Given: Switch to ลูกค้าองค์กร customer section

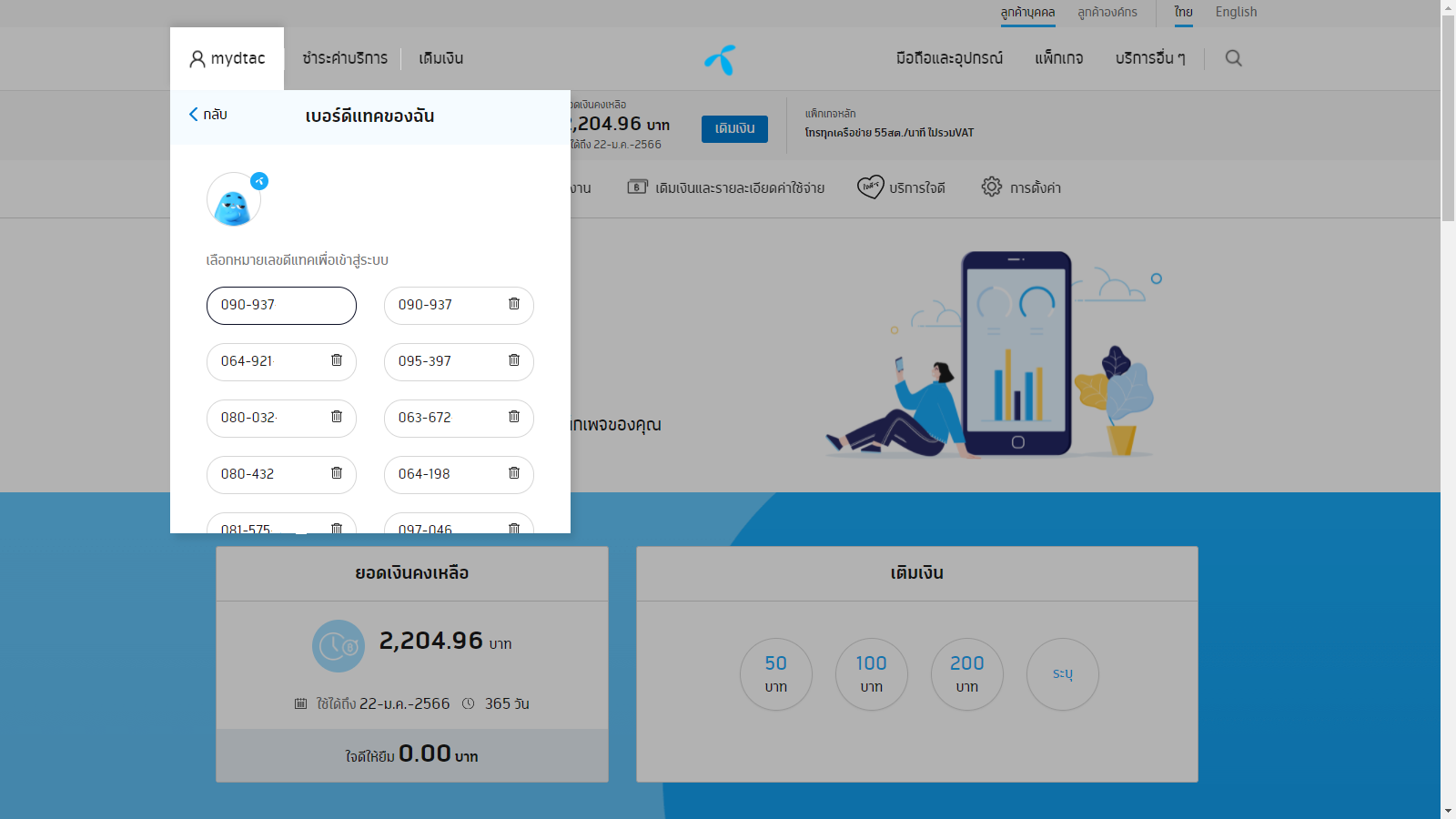Looking at the screenshot, I should [x=1107, y=13].
